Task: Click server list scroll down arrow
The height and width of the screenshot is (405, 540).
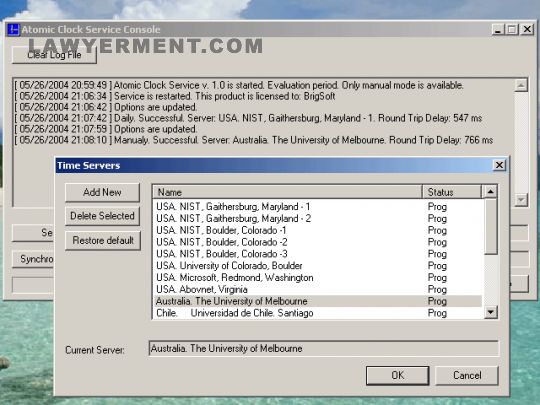Action: 490,312
